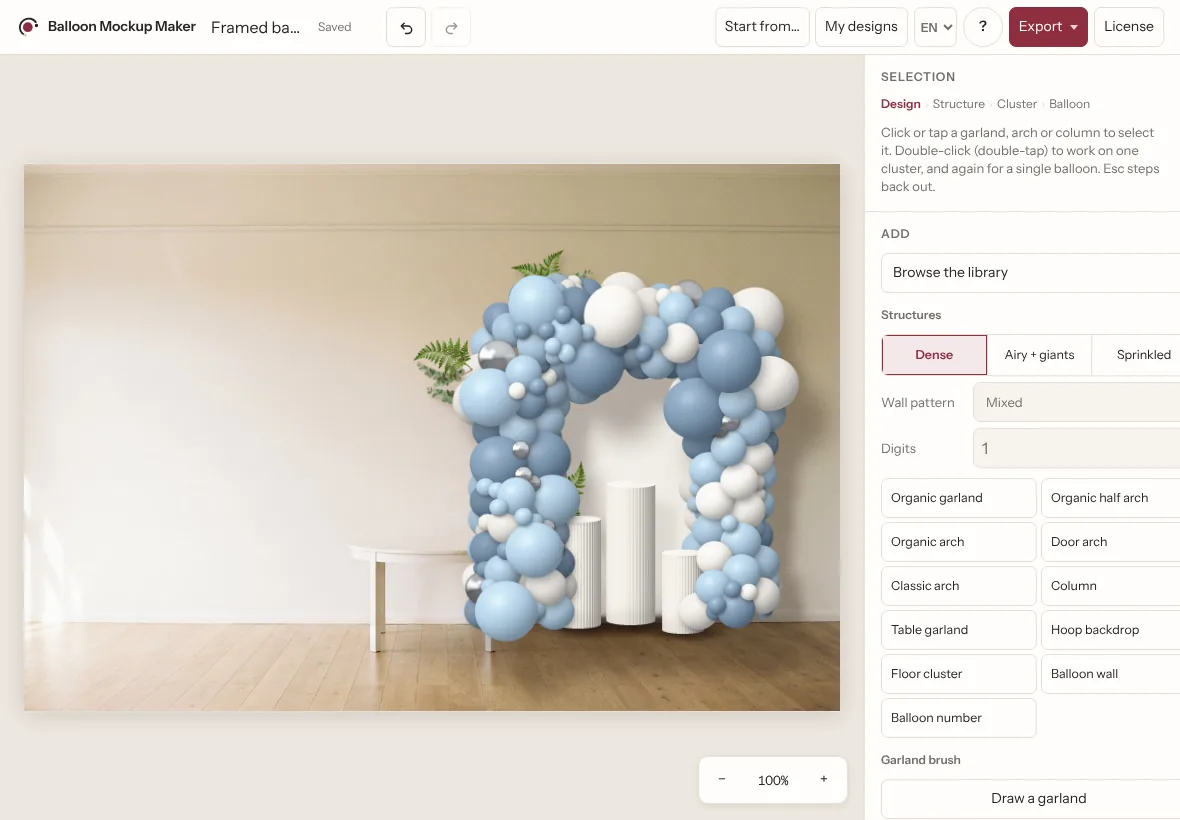Viewport: 1180px width, 820px height.
Task: Add a Balloon number
Action: click(959, 718)
